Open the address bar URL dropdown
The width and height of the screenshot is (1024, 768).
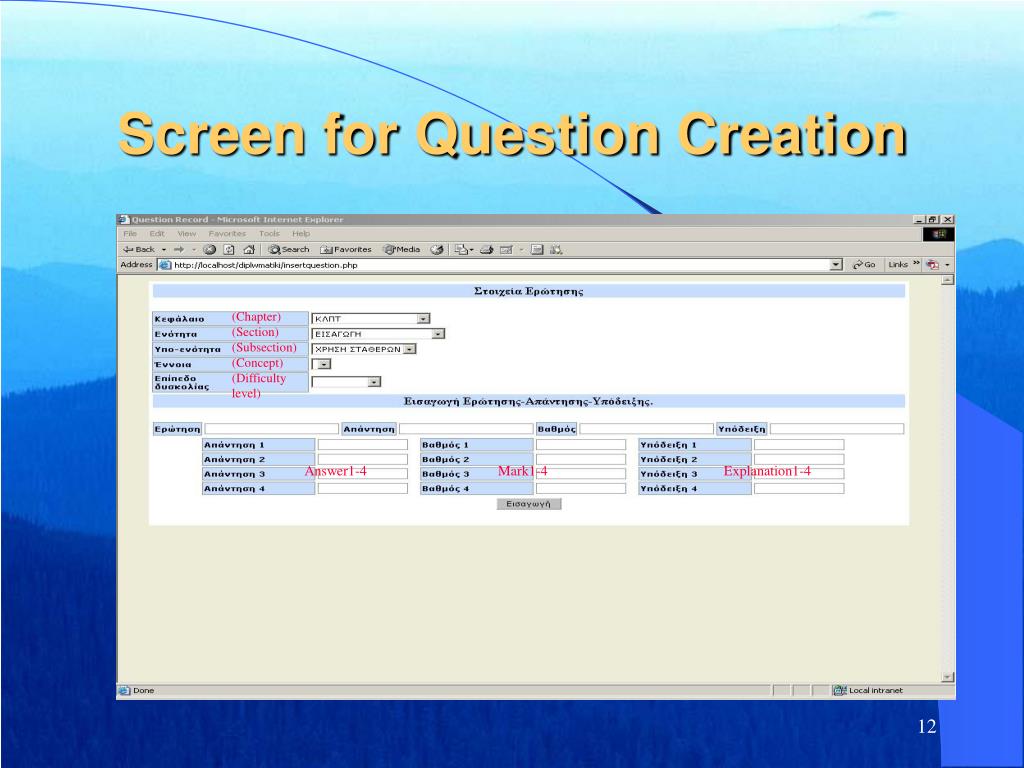(x=836, y=264)
